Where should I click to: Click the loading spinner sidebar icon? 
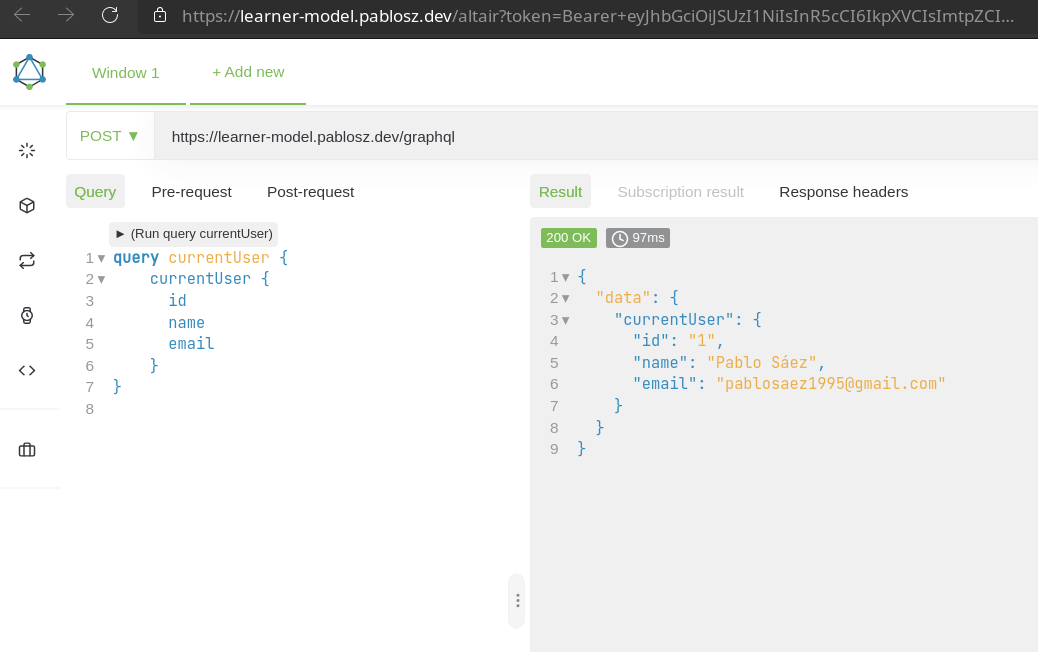[27, 150]
